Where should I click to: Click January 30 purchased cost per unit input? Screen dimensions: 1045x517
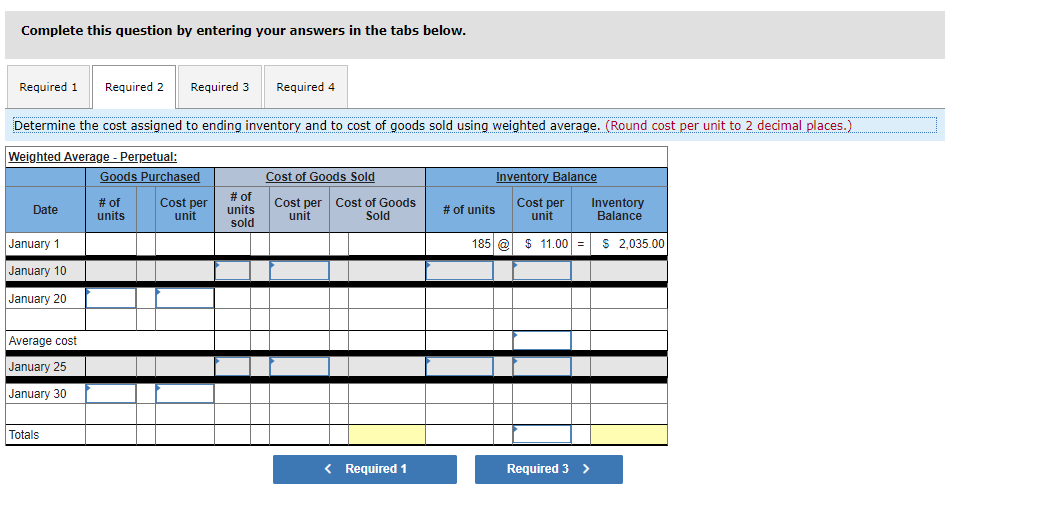[x=185, y=394]
